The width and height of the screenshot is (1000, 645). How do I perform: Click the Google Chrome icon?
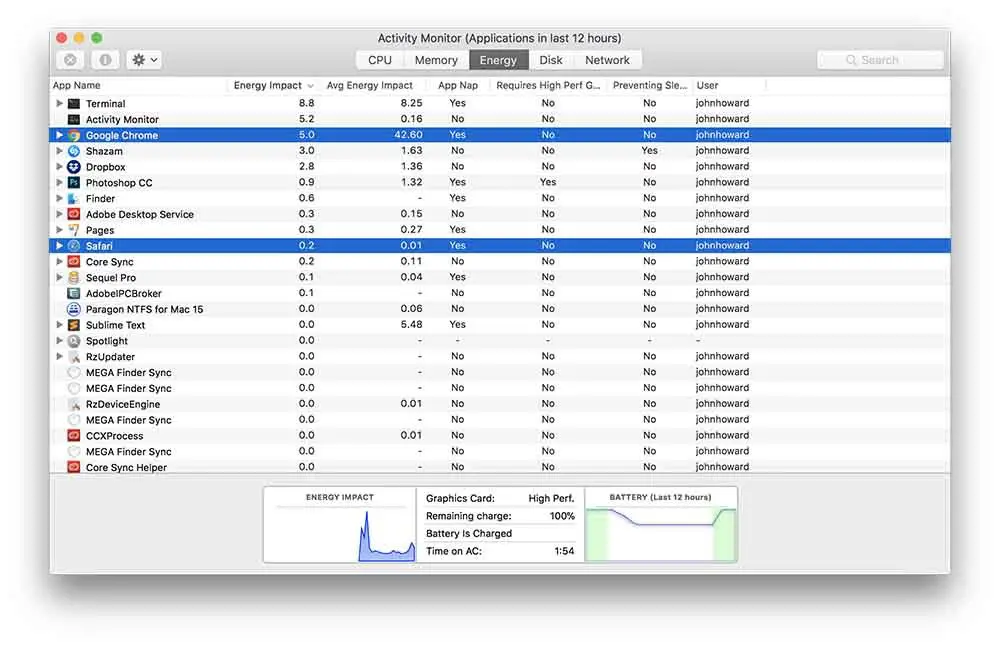point(74,135)
